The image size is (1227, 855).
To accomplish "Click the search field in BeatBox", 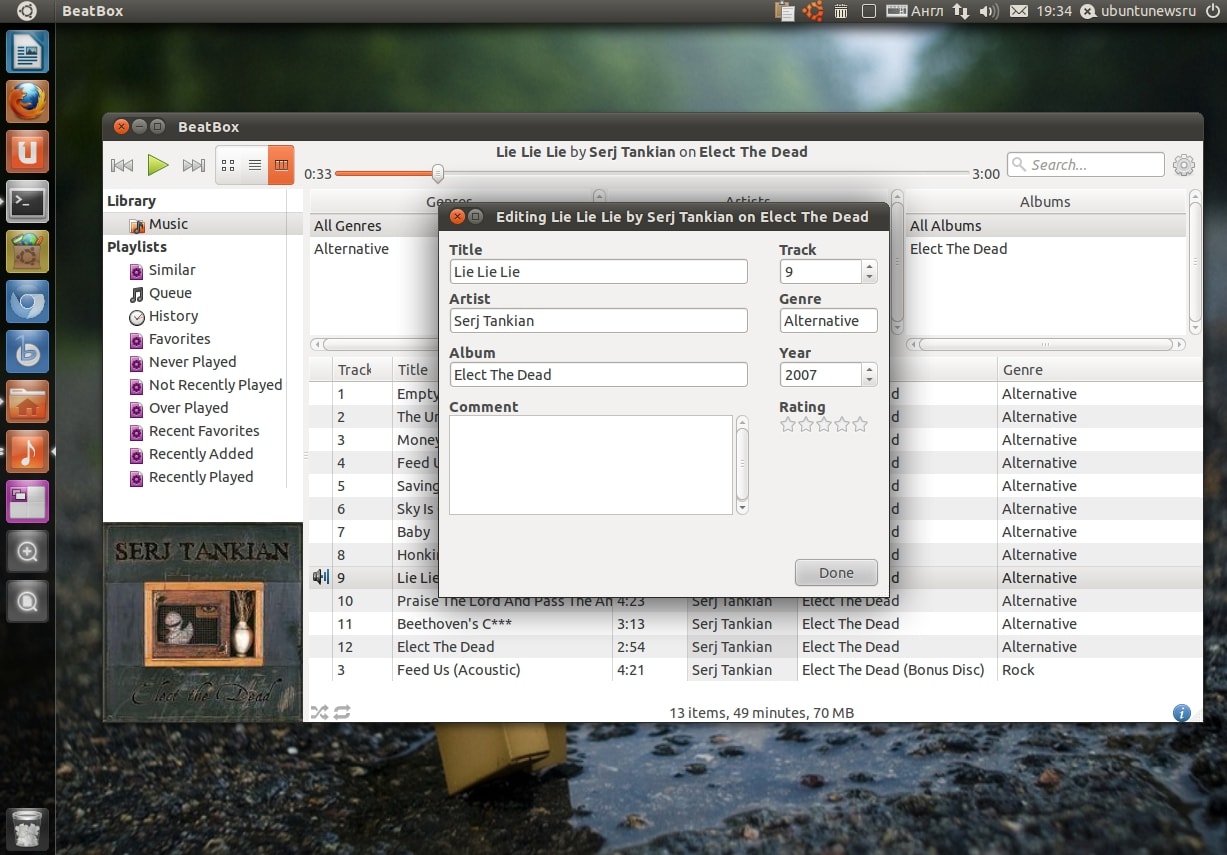I will coord(1085,165).
